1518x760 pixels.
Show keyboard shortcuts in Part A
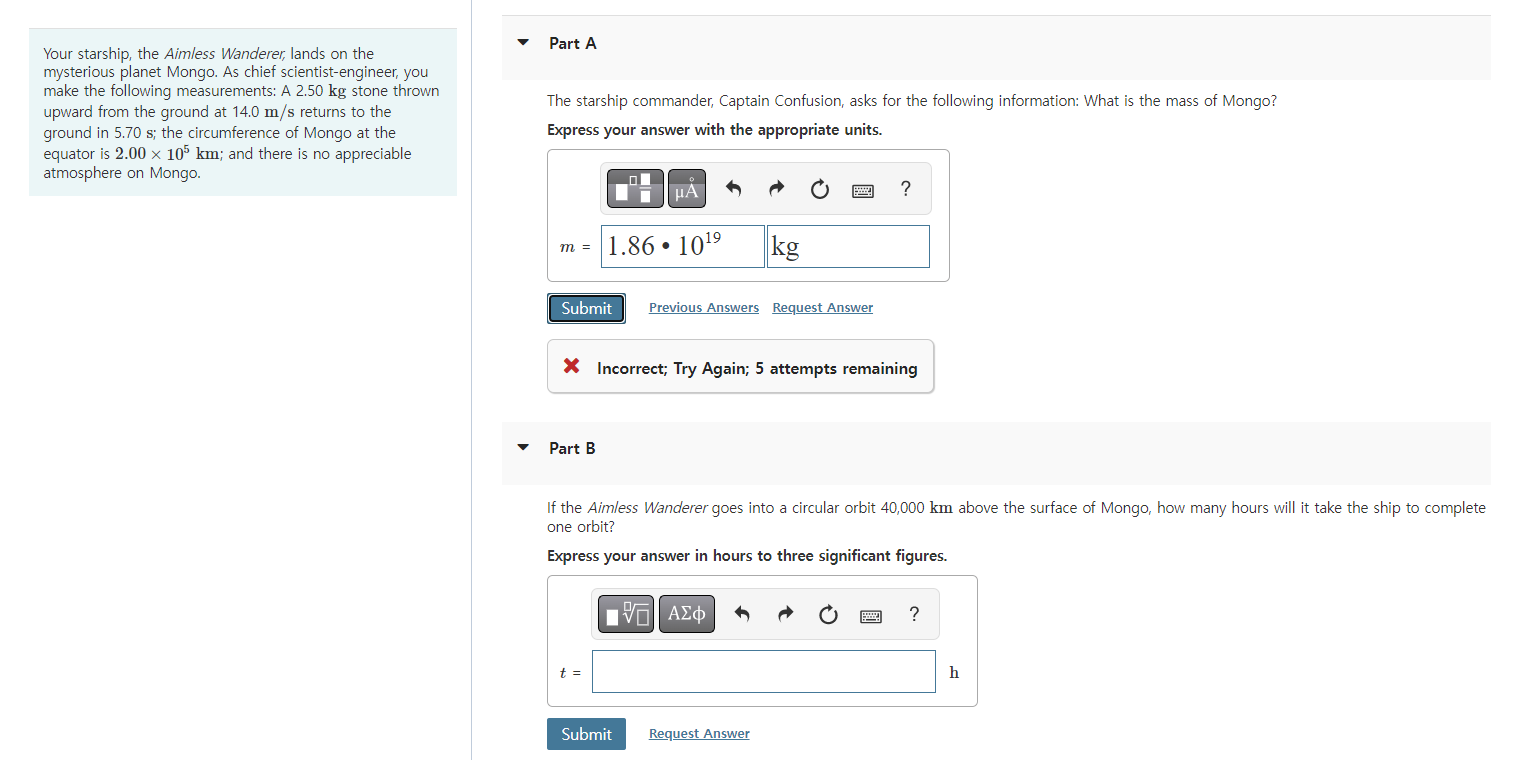pos(863,190)
